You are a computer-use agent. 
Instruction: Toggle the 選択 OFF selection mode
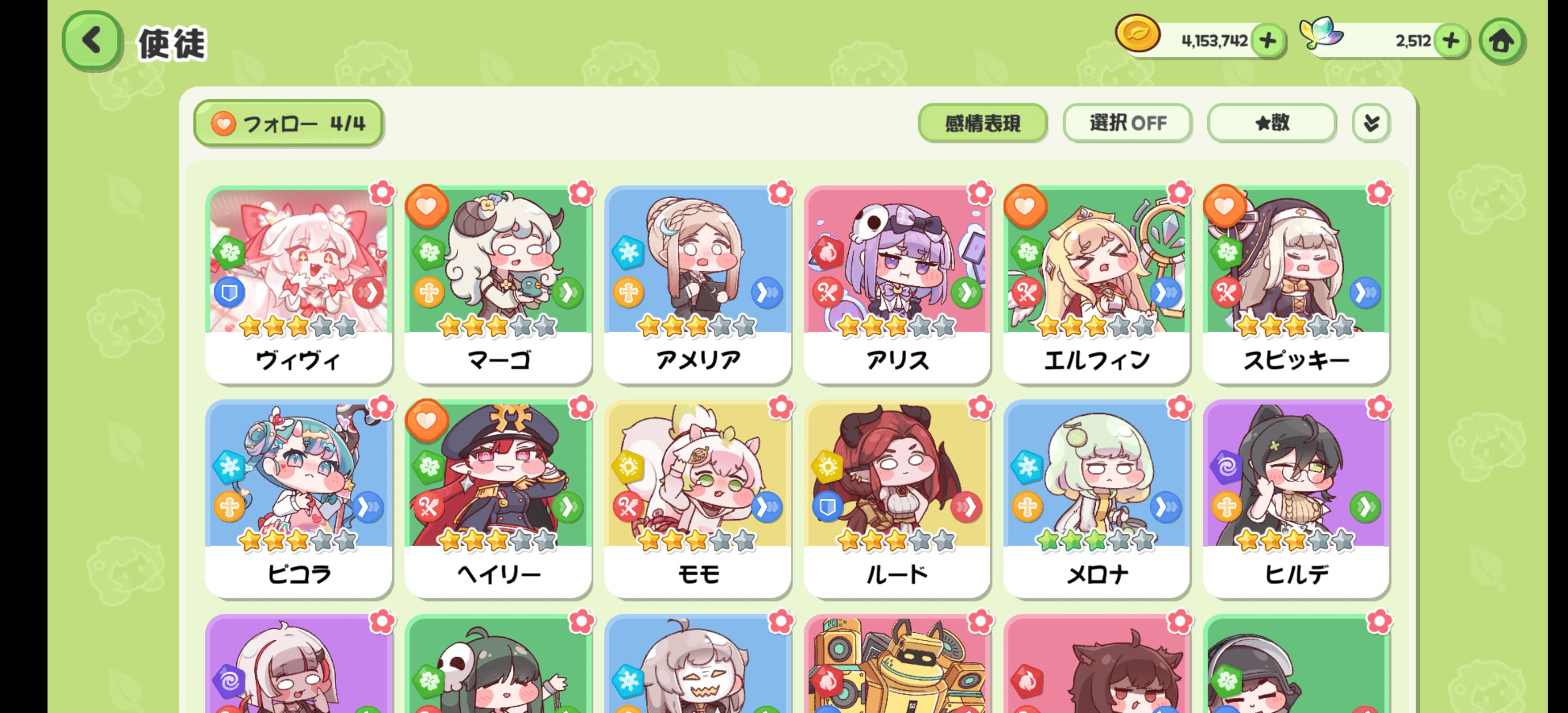point(1127,123)
